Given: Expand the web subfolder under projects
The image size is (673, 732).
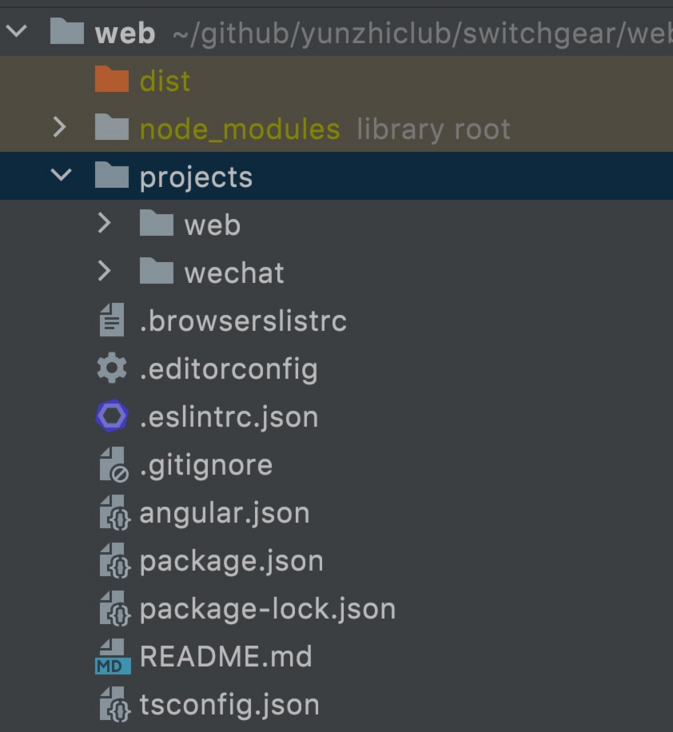Looking at the screenshot, I should [105, 224].
